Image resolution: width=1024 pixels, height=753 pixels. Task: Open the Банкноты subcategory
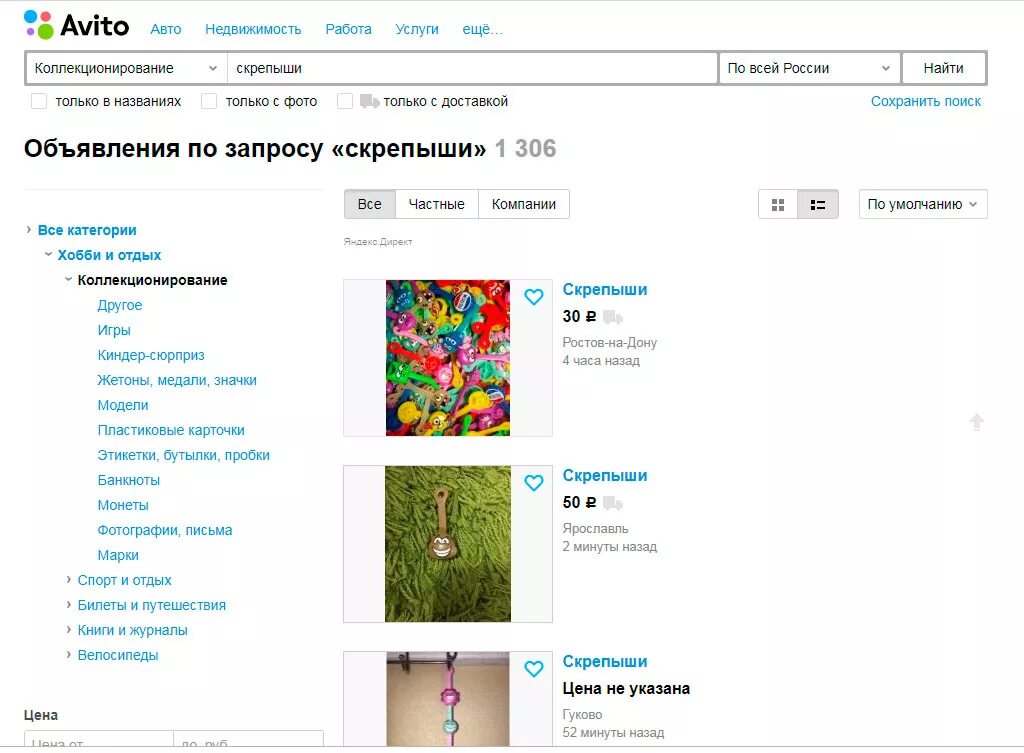click(129, 480)
